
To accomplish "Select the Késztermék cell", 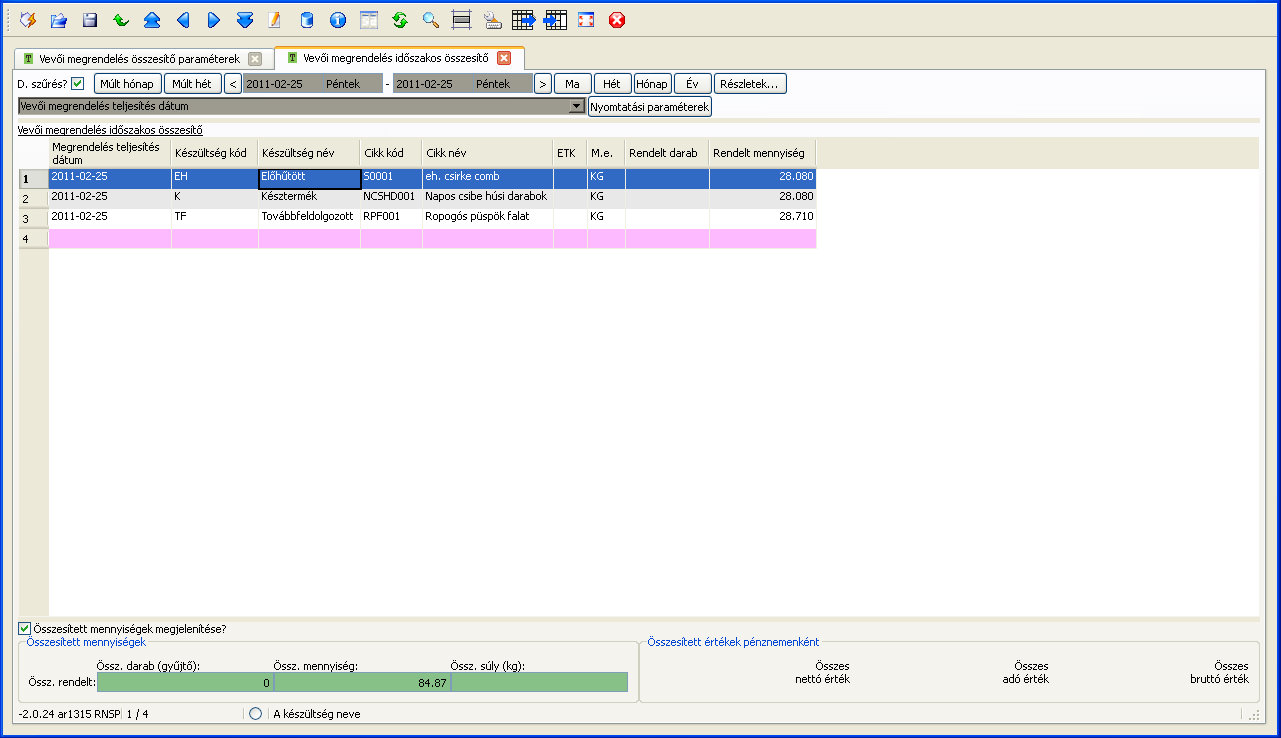I will 309,198.
